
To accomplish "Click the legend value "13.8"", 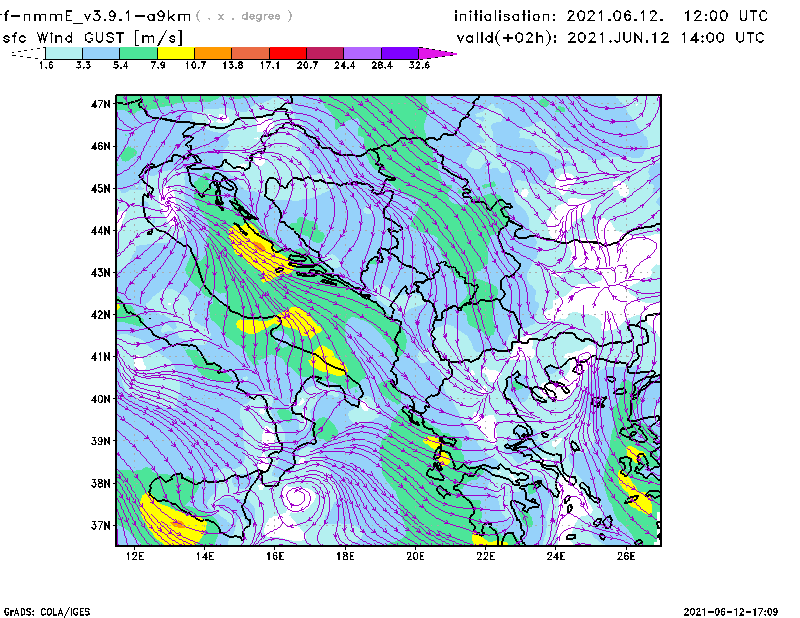I will pyautogui.click(x=233, y=65).
